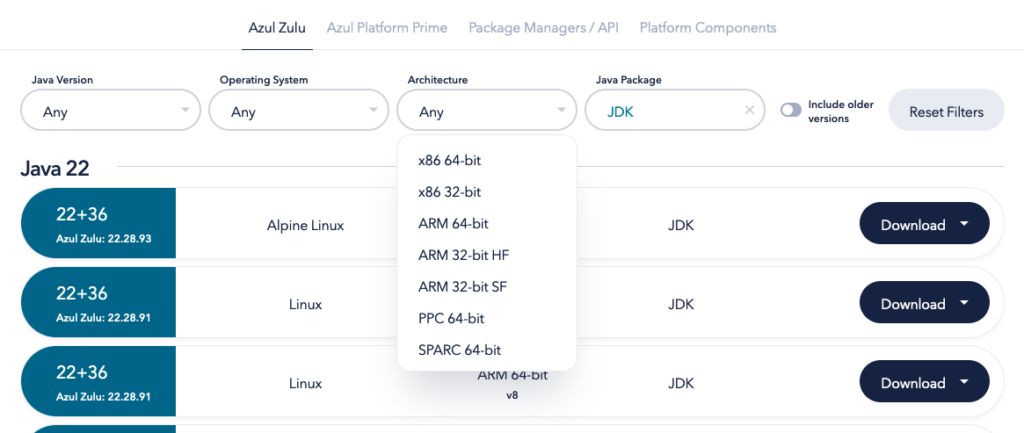1024x433 pixels.
Task: Clear the JDK Java Package selection
Action: tap(750, 110)
